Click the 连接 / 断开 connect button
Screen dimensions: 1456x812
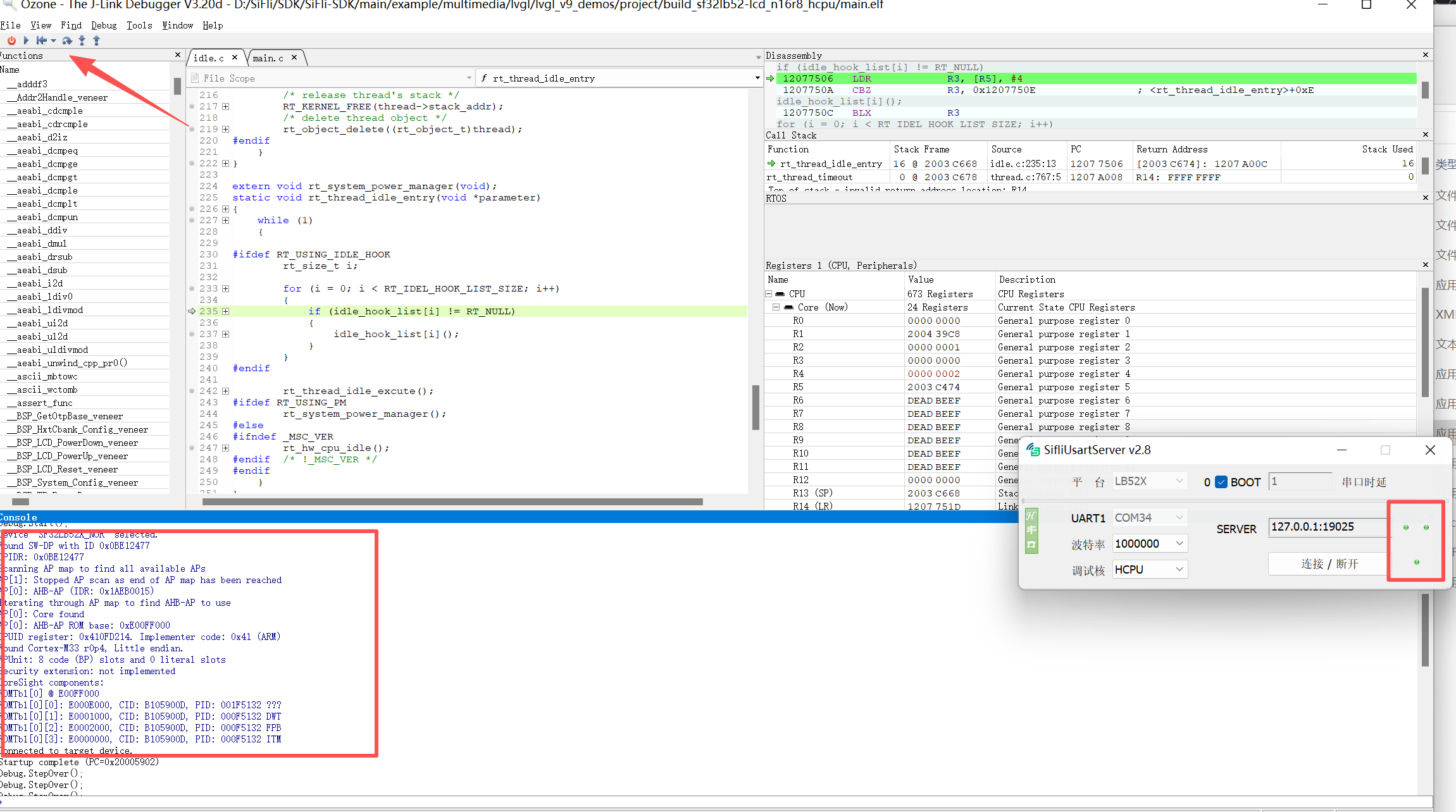coord(1329,564)
